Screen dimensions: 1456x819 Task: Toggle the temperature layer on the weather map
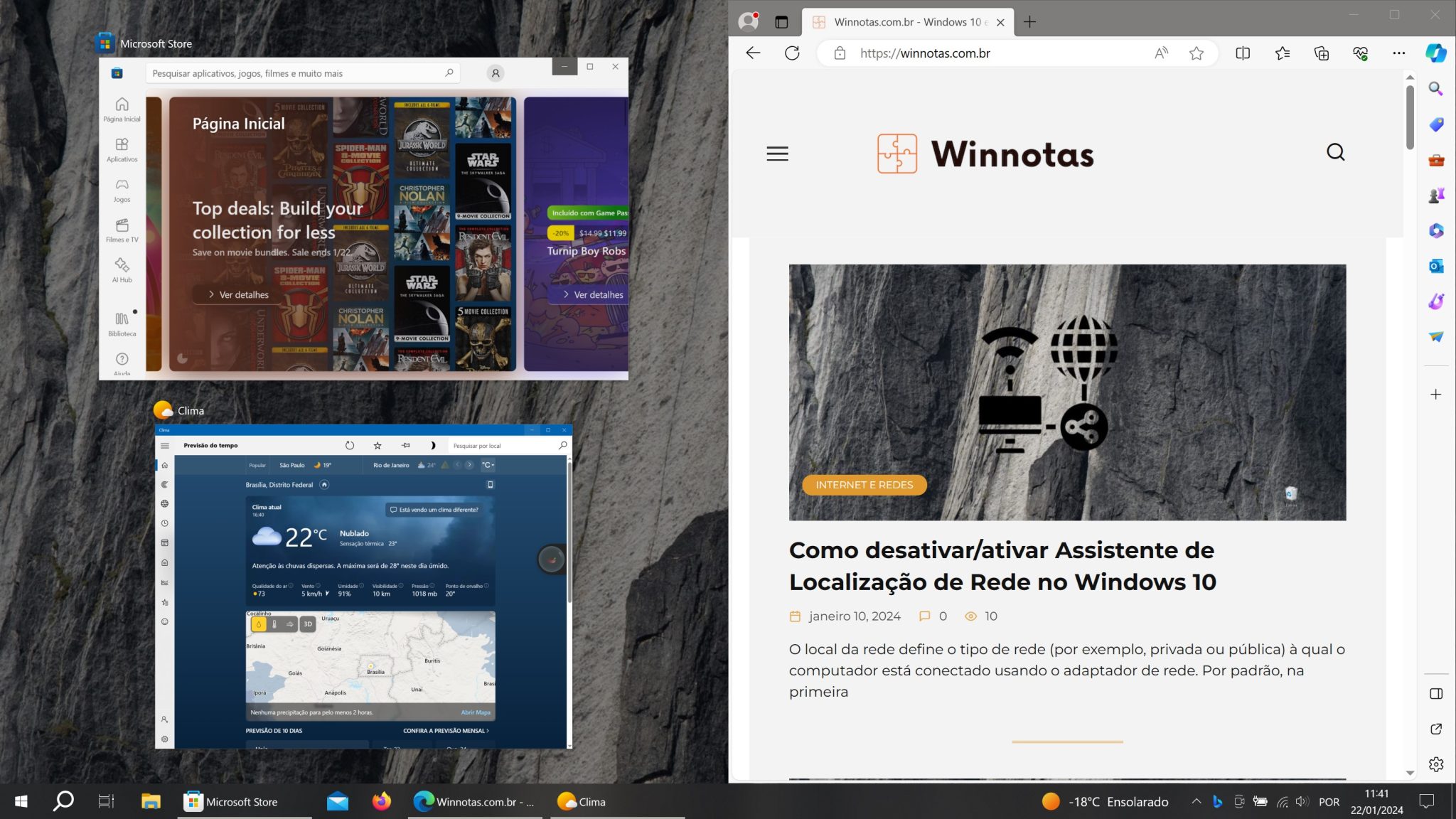coord(274,623)
